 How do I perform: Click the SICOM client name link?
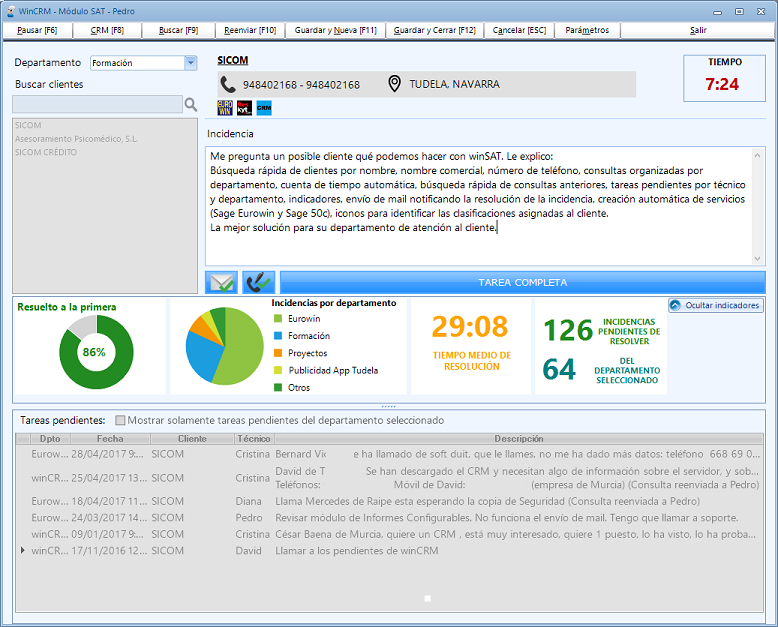[233, 61]
